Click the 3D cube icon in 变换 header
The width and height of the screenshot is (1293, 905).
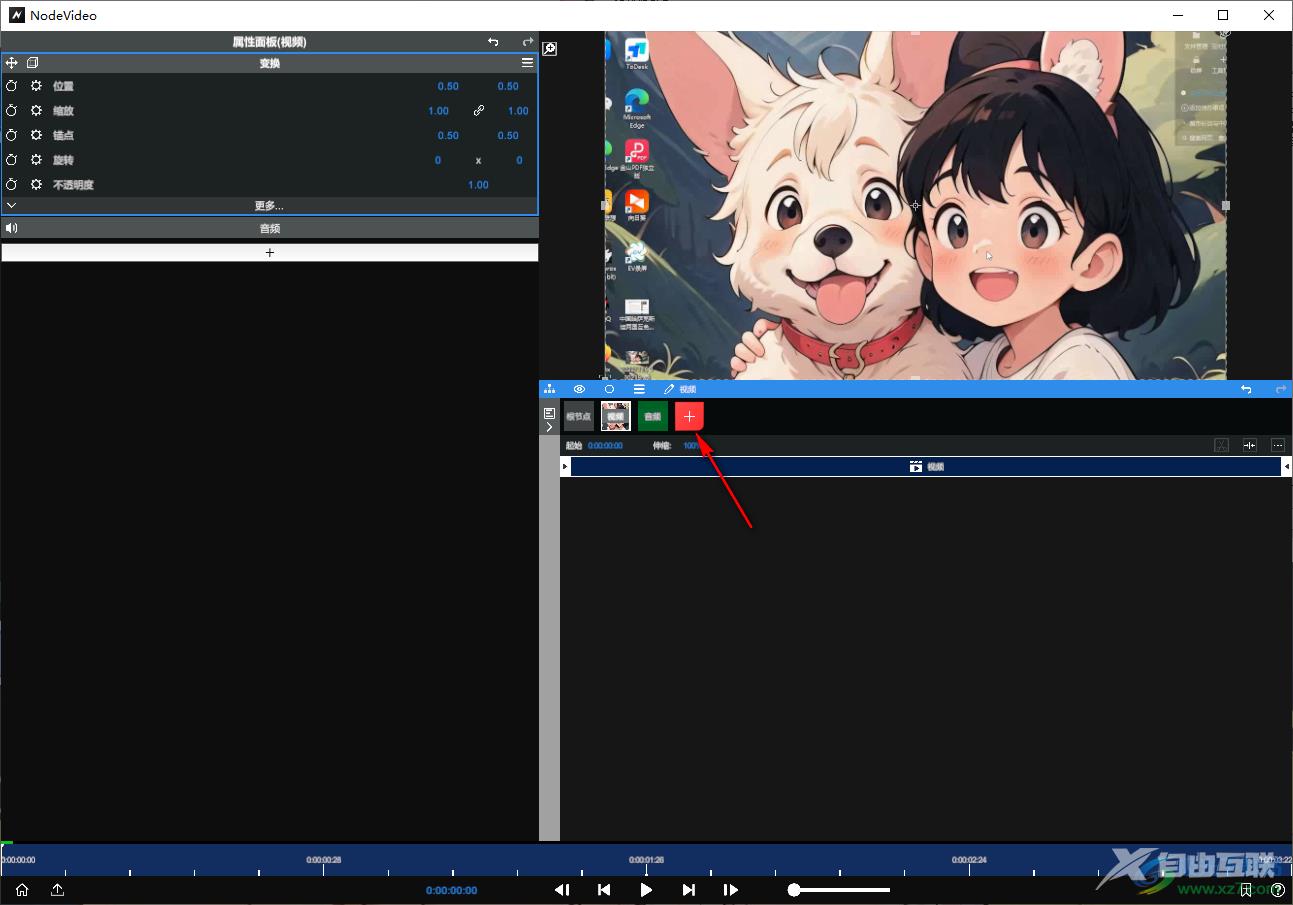pos(33,62)
